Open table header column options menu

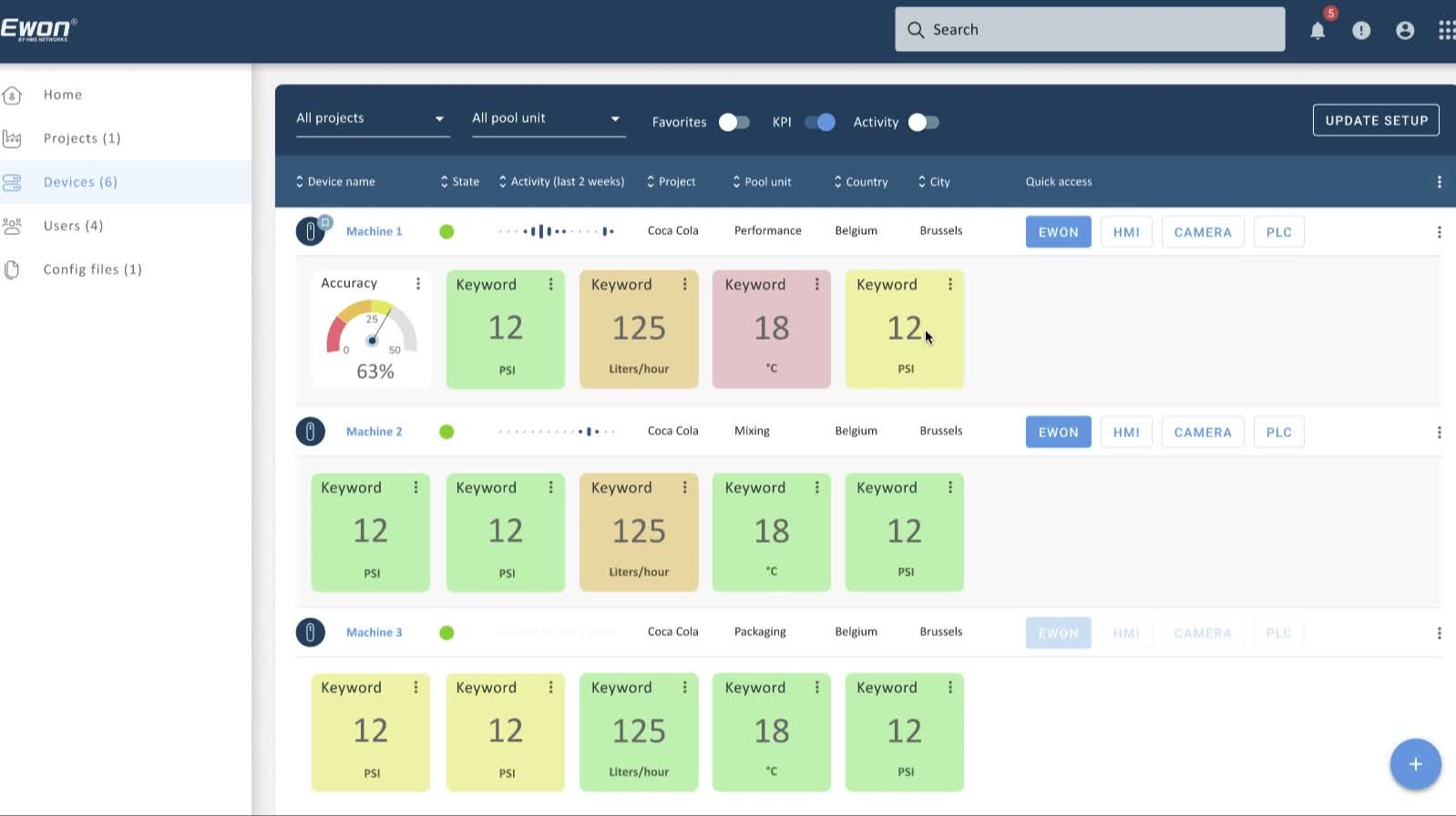[x=1439, y=182]
